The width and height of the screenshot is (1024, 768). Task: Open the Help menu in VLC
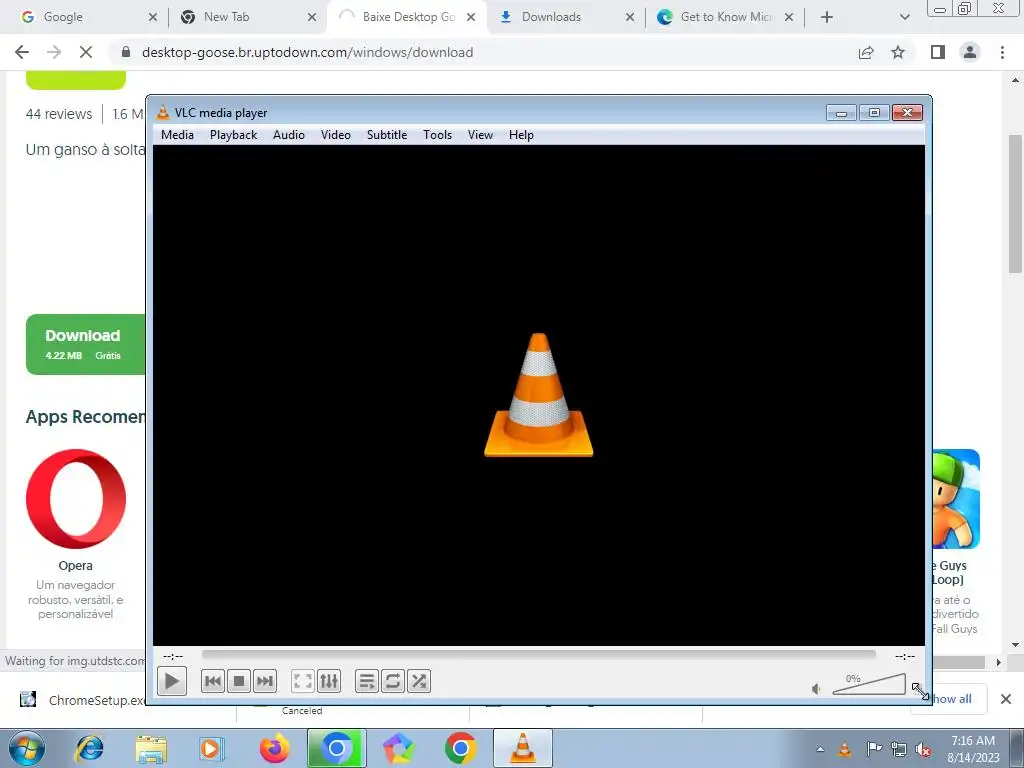pyautogui.click(x=521, y=135)
